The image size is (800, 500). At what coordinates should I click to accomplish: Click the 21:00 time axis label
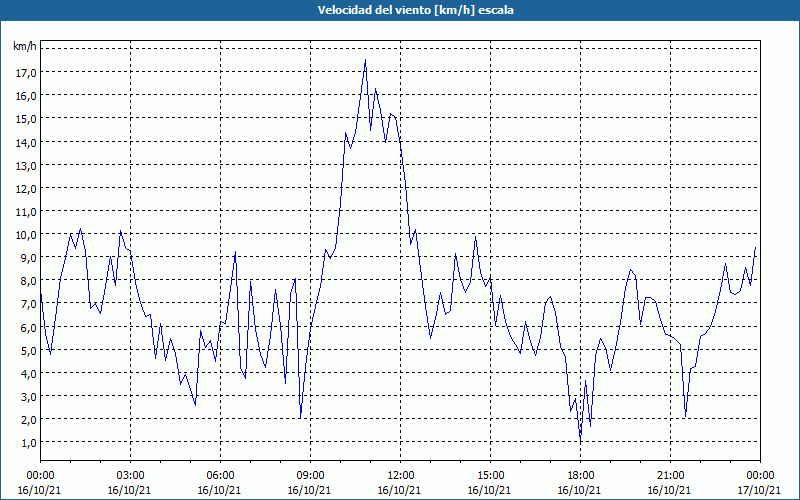click(x=670, y=476)
